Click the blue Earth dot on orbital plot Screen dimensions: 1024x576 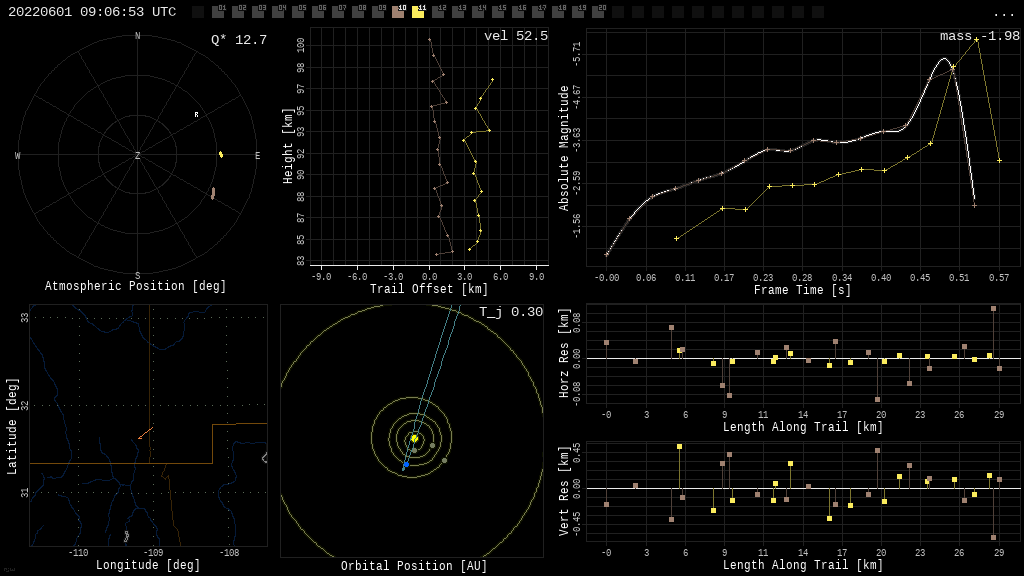(405, 465)
